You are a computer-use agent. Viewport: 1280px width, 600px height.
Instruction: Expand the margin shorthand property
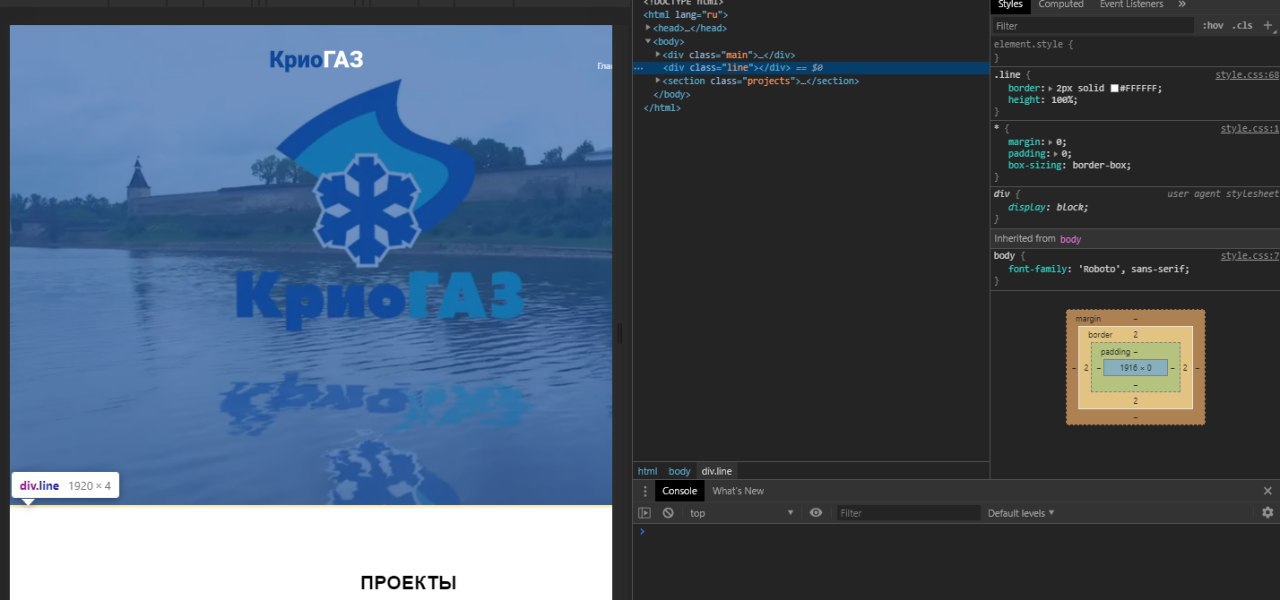1051,142
